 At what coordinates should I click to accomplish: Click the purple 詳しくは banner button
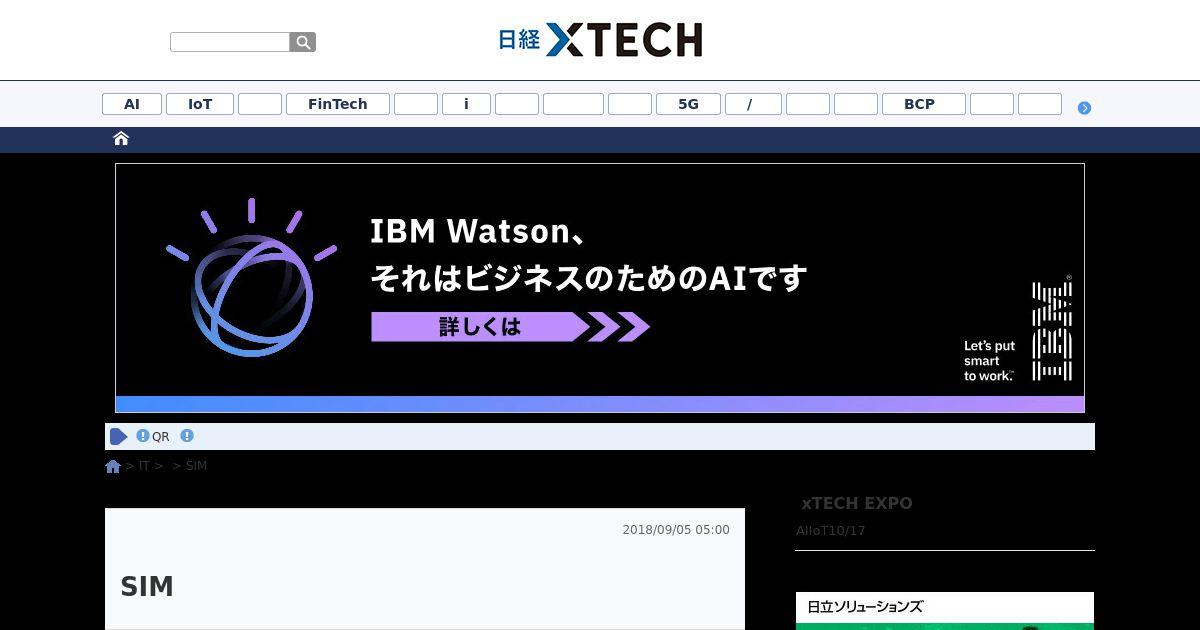(510, 327)
